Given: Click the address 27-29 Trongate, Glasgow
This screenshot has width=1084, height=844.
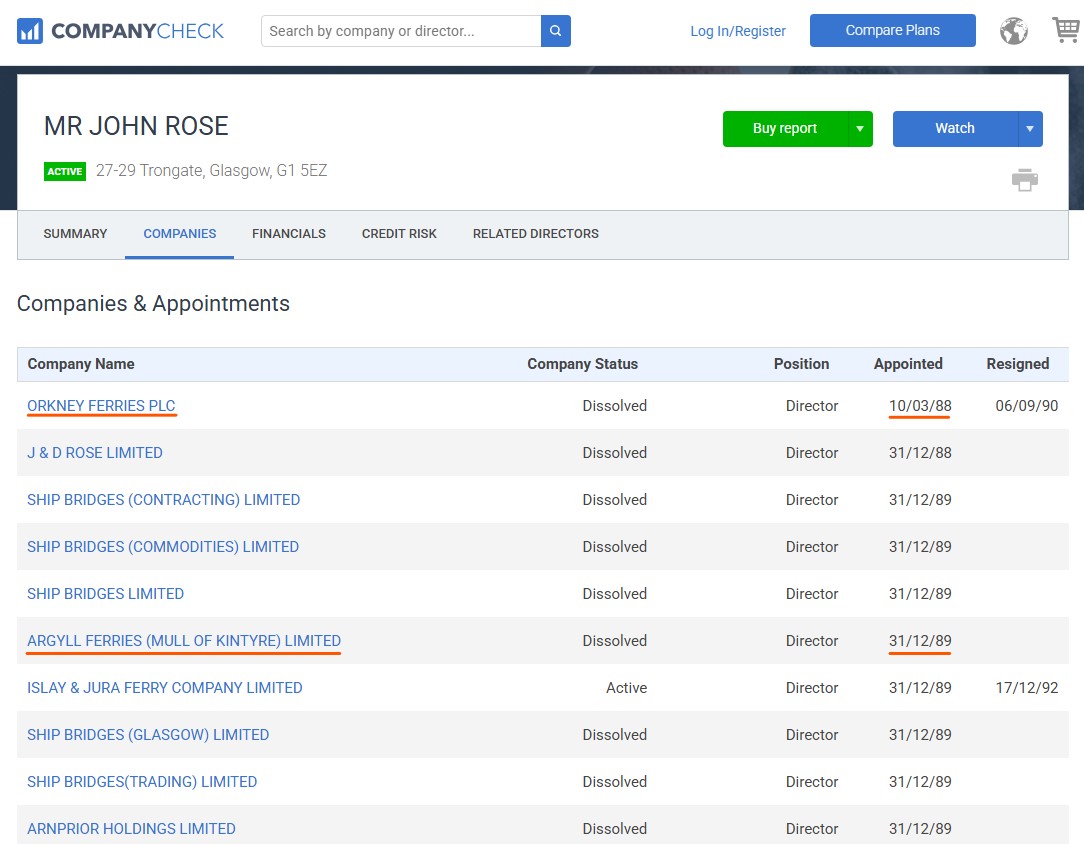Looking at the screenshot, I should [x=212, y=171].
